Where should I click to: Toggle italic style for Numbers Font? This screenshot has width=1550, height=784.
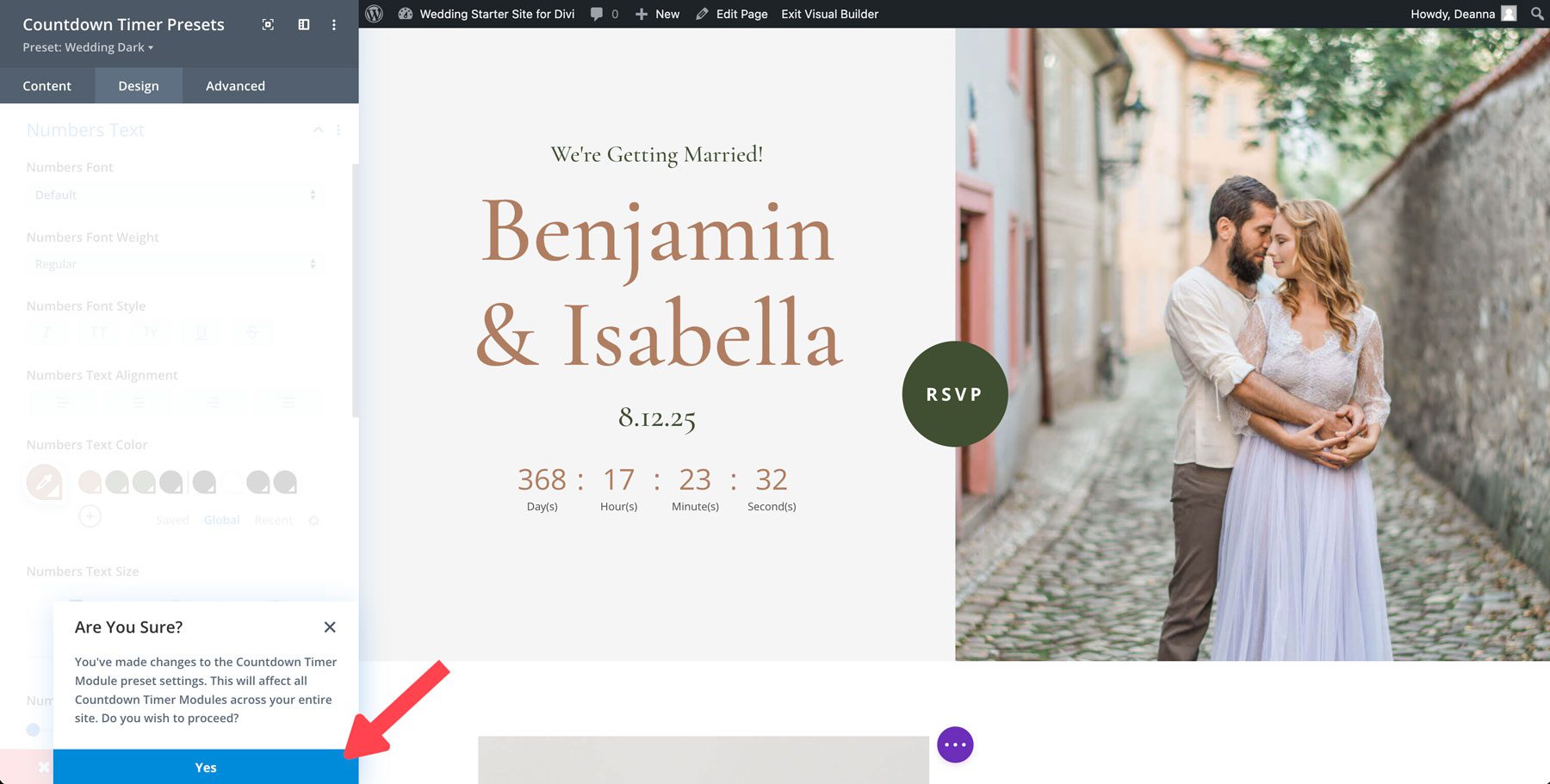click(x=46, y=332)
